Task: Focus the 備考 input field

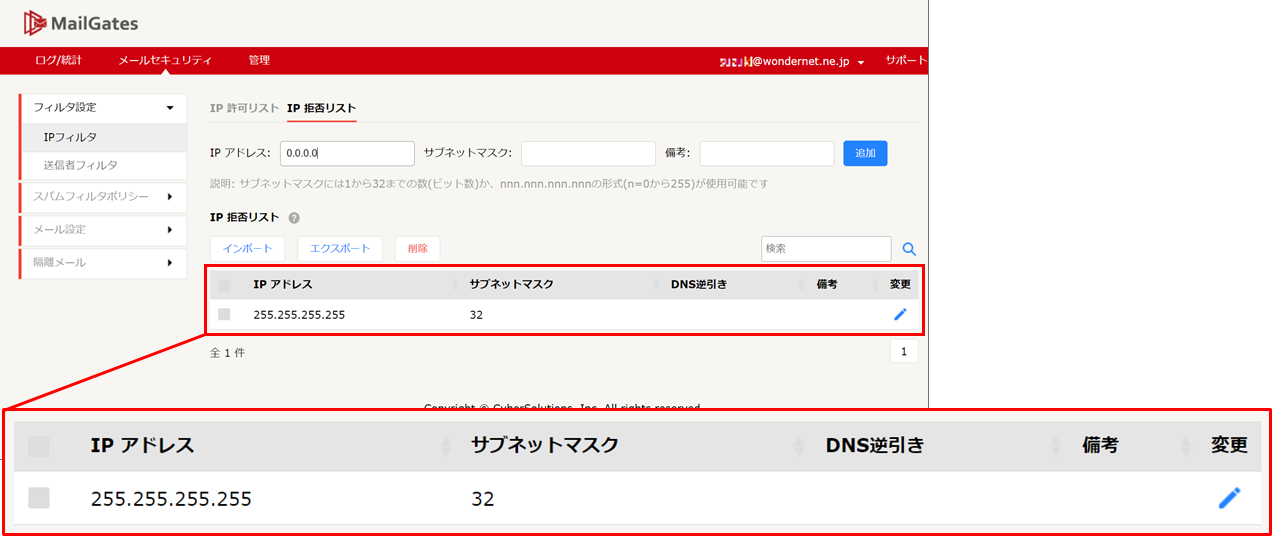Action: pos(767,153)
